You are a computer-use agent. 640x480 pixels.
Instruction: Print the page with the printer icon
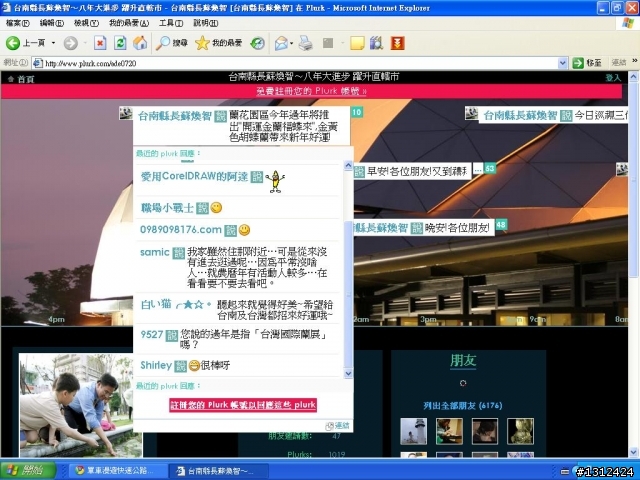[305, 43]
